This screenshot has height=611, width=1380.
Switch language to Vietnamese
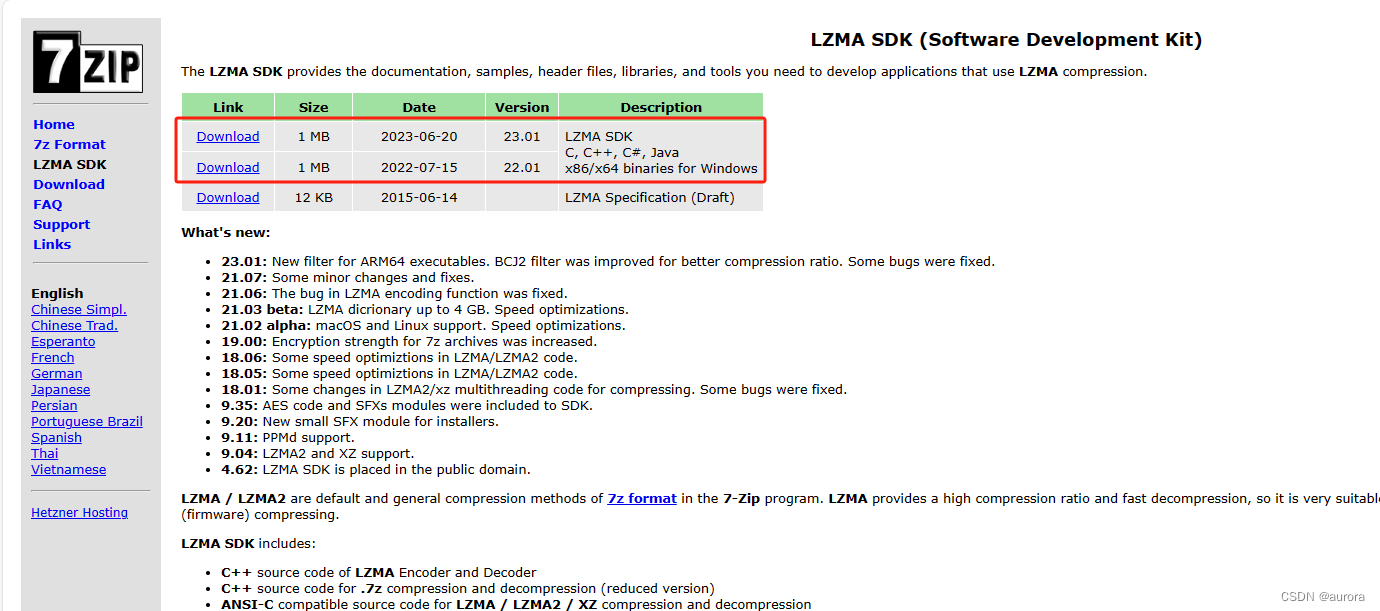[x=68, y=469]
